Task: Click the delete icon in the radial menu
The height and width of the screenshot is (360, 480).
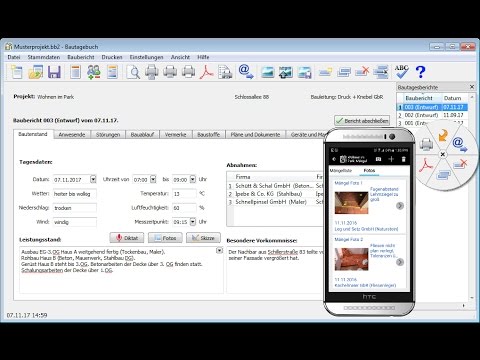Action: click(460, 164)
